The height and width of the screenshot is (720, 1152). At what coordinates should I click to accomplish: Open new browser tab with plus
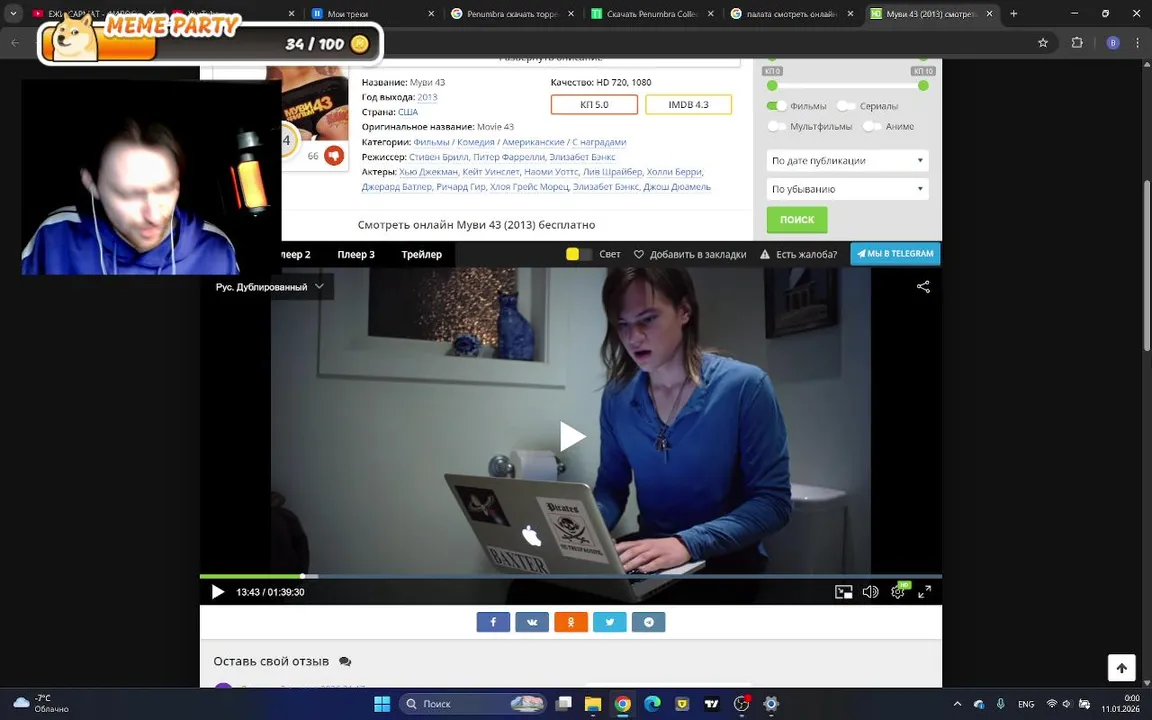click(1014, 13)
